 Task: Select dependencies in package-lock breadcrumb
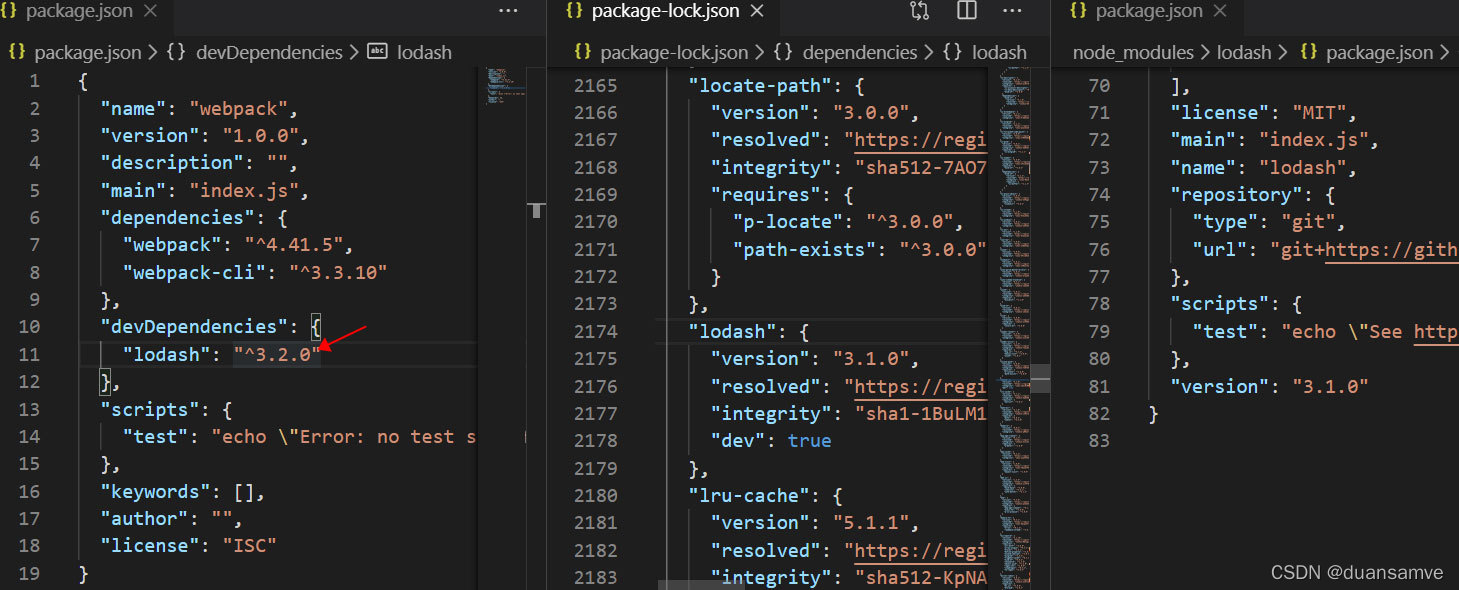coord(860,52)
